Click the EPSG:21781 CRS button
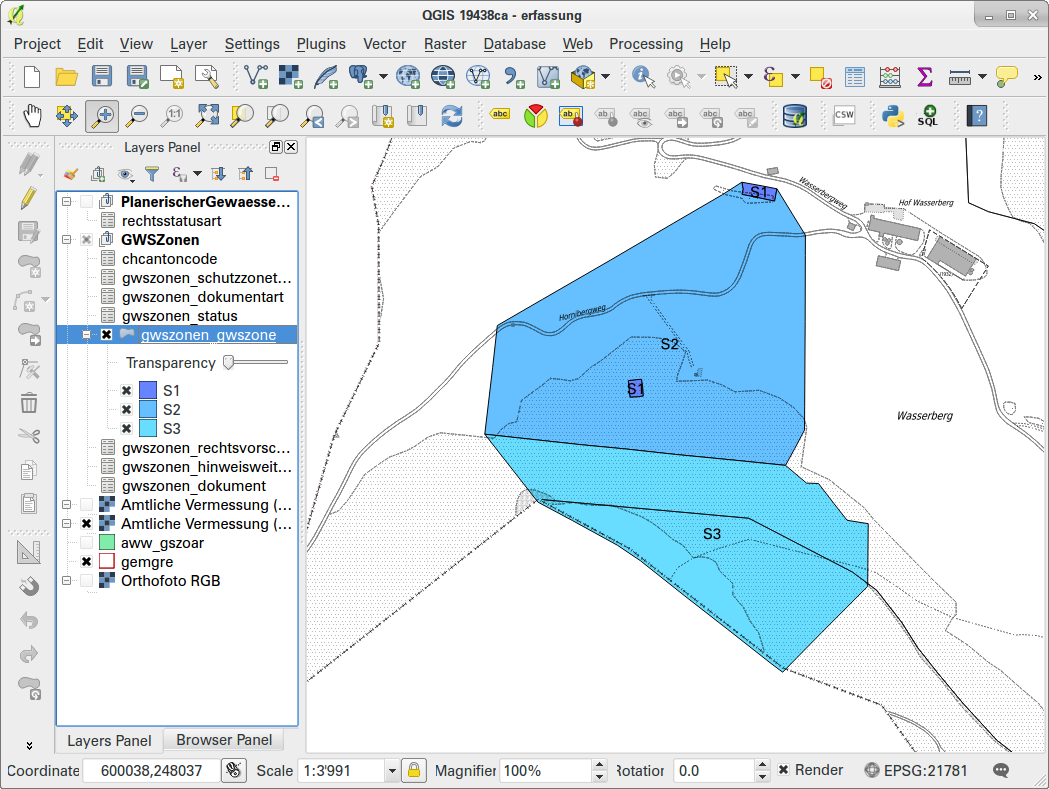 (x=916, y=770)
